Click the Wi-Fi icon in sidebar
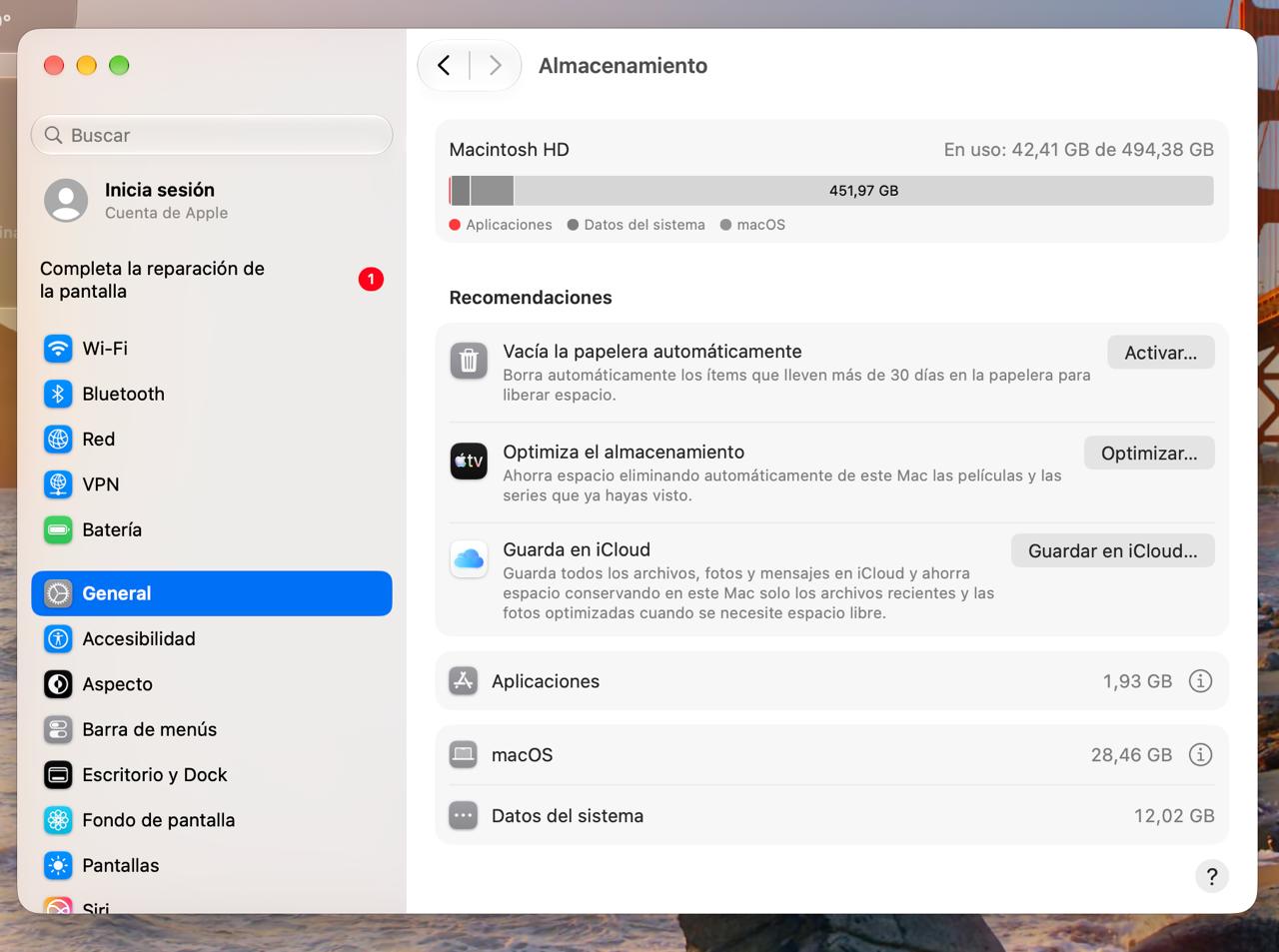1279x952 pixels. 58,349
